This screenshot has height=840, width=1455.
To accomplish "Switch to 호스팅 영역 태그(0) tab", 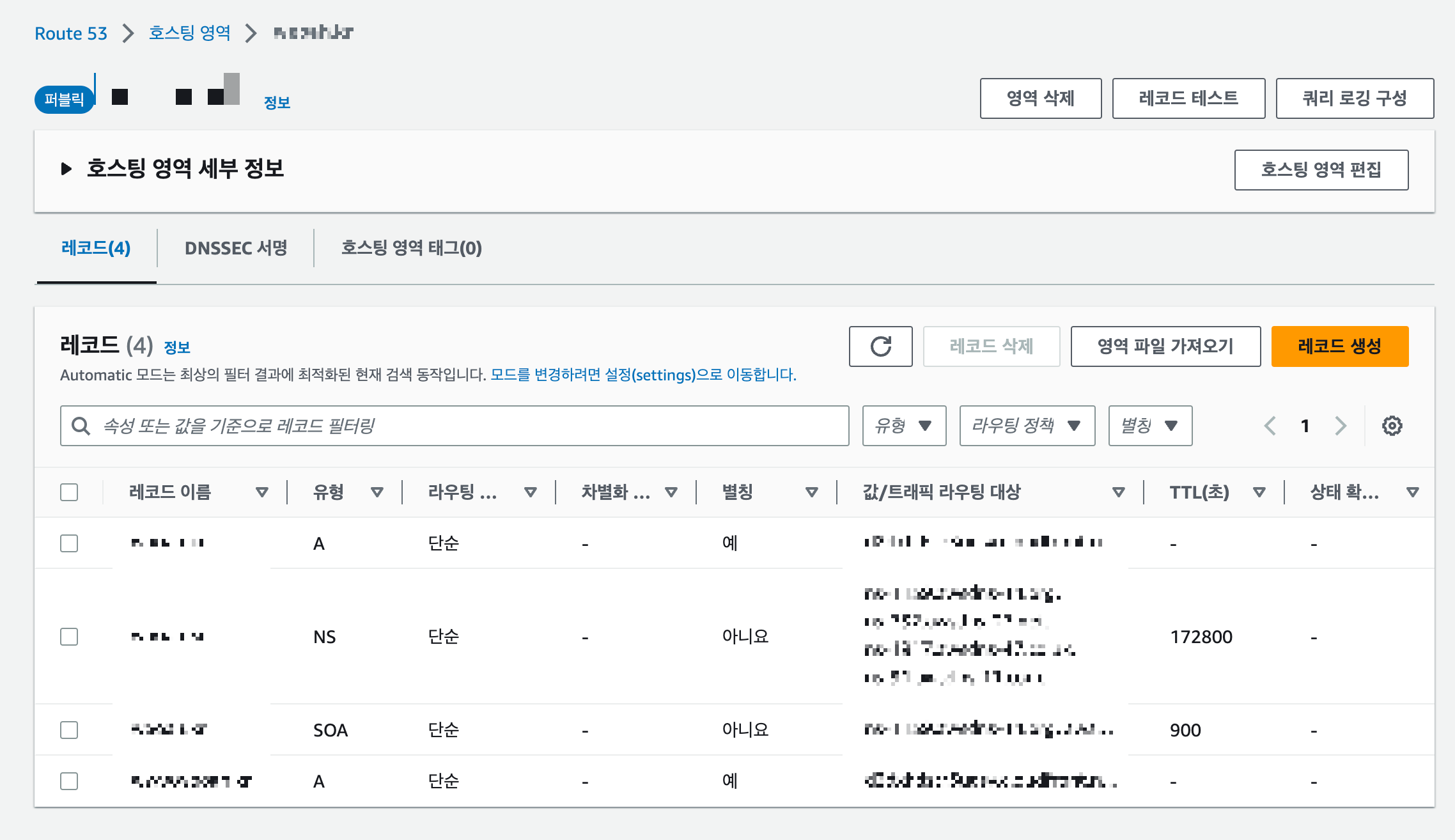I will pyautogui.click(x=411, y=248).
